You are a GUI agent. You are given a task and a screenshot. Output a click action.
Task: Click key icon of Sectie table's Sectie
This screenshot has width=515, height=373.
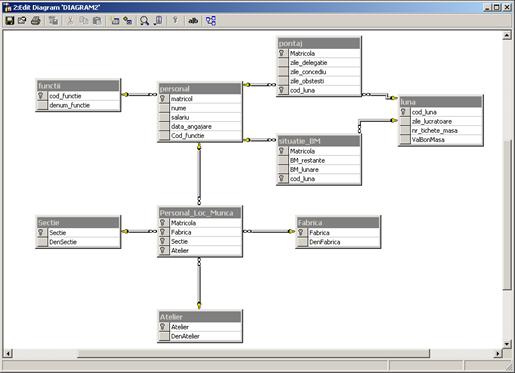[41, 232]
